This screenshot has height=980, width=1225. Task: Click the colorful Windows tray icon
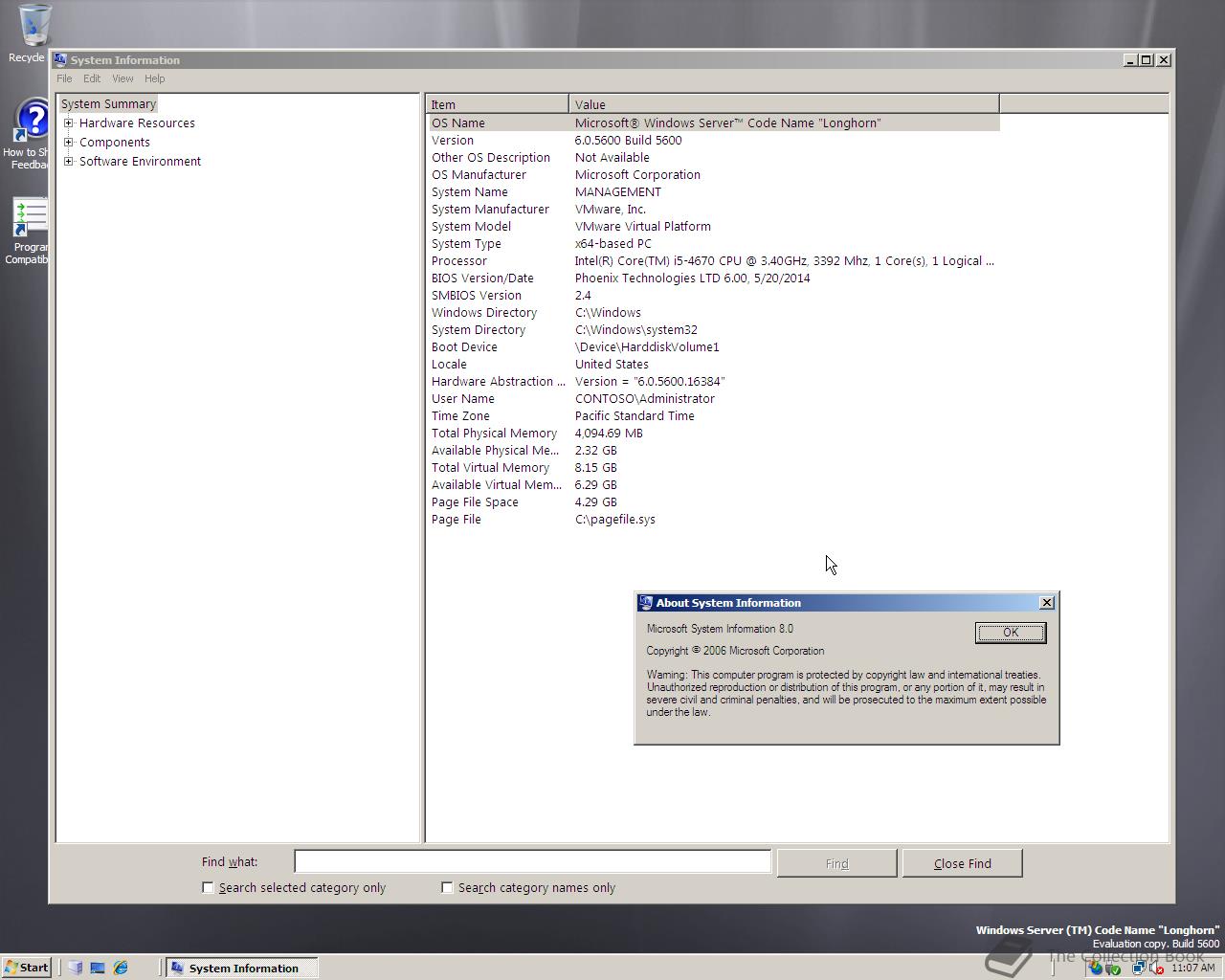1095,968
